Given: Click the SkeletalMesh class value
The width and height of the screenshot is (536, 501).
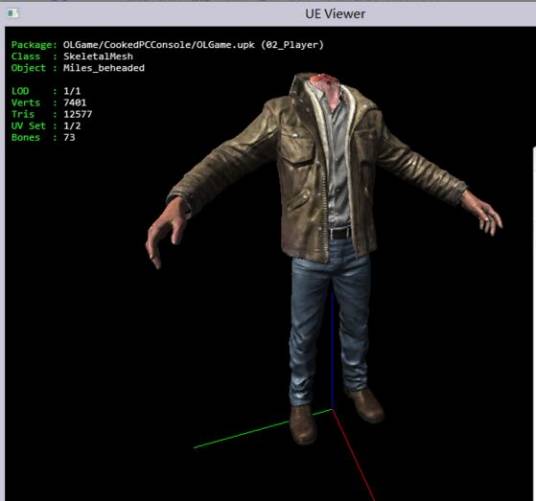Looking at the screenshot, I should (98, 56).
